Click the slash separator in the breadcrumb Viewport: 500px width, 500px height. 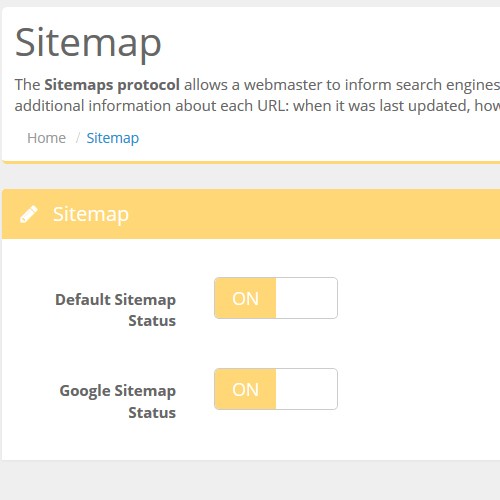click(x=78, y=138)
